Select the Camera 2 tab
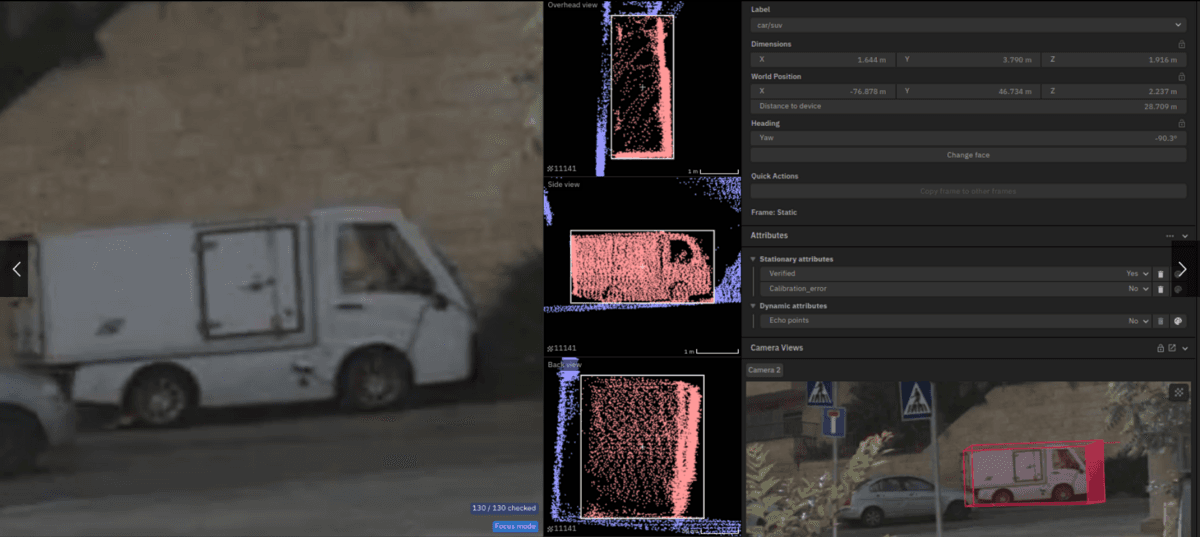 (765, 370)
